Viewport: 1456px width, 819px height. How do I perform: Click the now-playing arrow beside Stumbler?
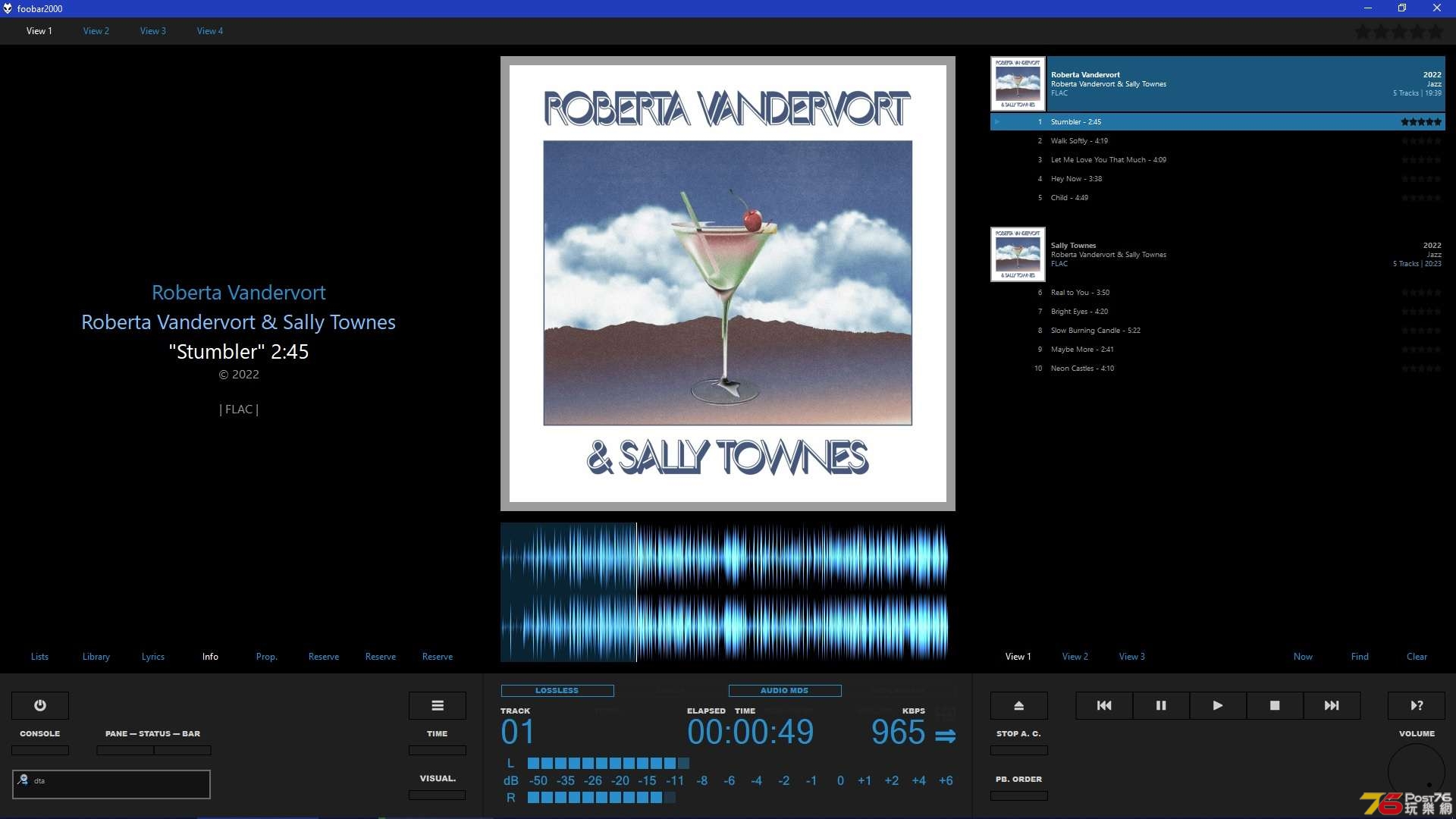(x=997, y=121)
